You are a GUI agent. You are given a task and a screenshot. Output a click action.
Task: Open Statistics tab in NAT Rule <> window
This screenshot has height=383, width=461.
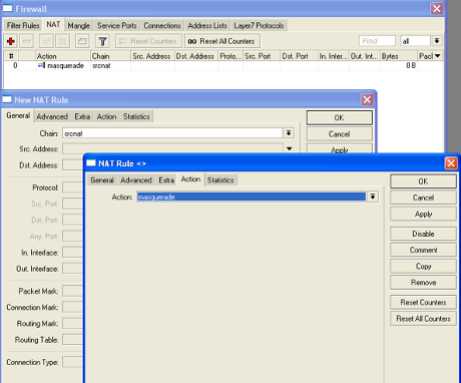(x=221, y=180)
